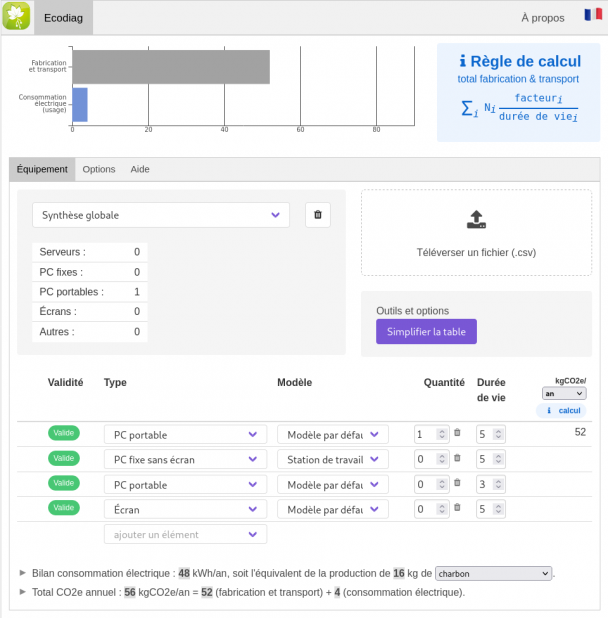Switch to the Options tab
Viewport: 608px width, 618px height.
(98, 169)
